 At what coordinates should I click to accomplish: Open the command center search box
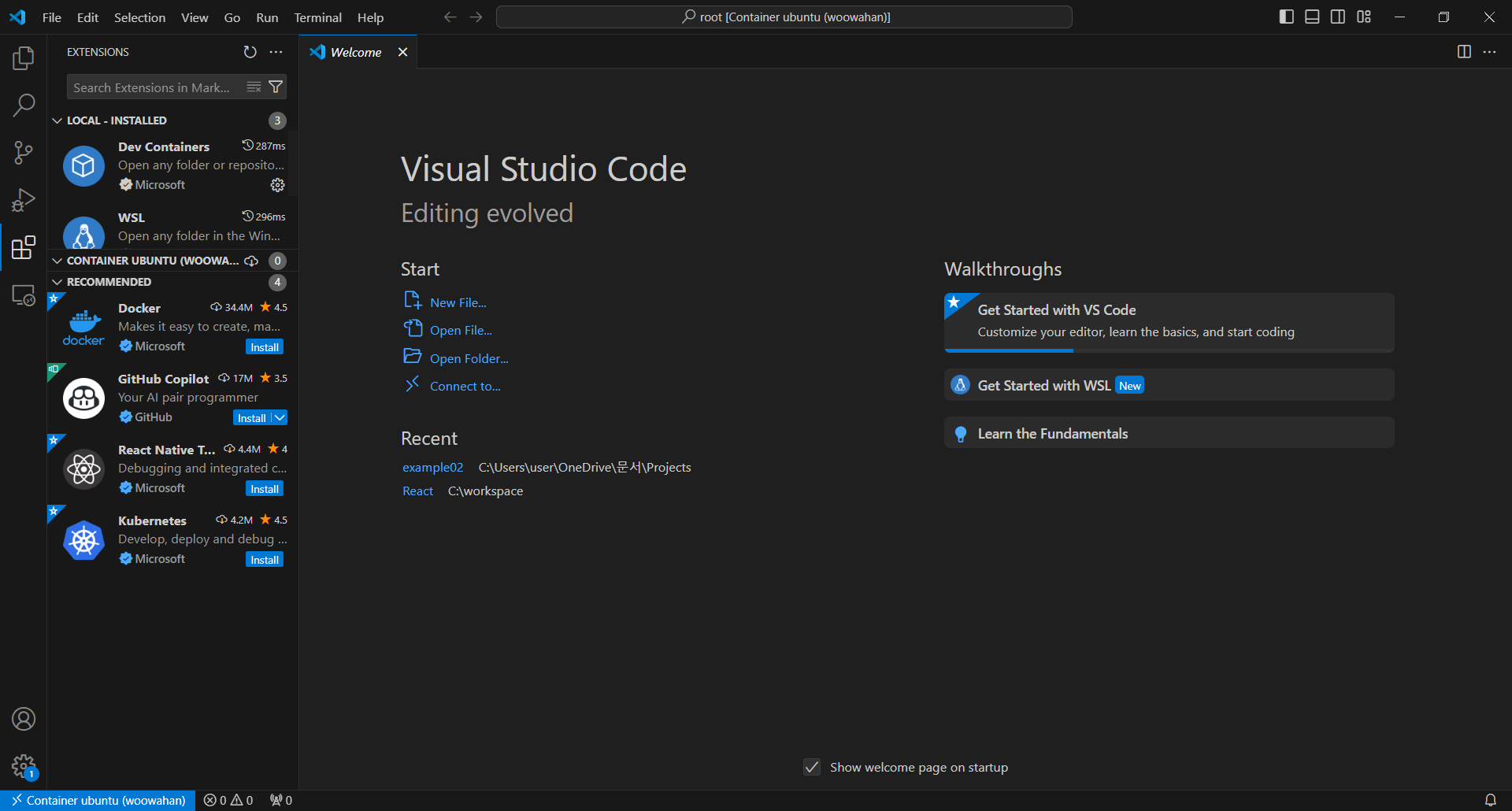pyautogui.click(x=784, y=17)
